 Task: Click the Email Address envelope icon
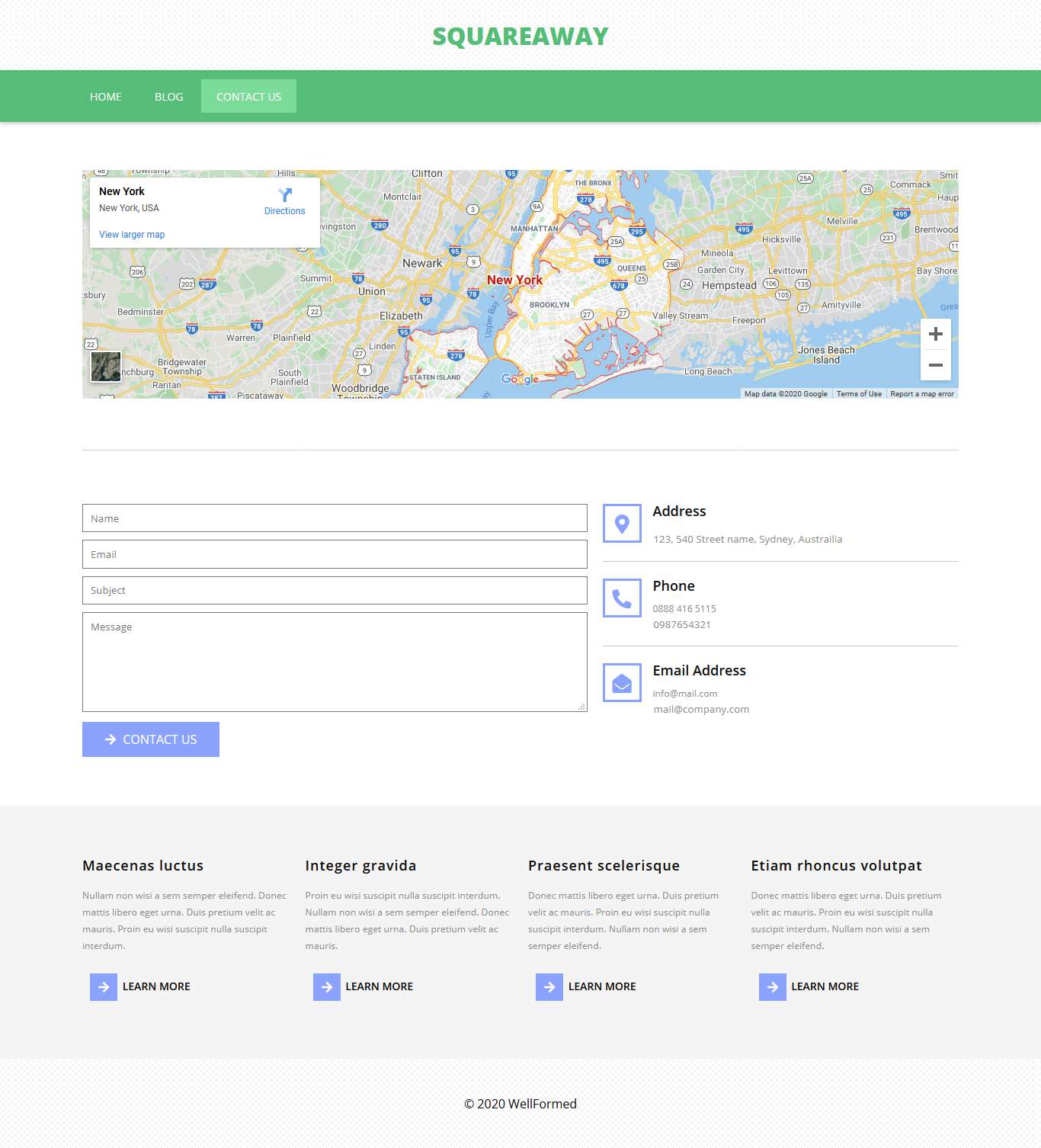pos(622,683)
